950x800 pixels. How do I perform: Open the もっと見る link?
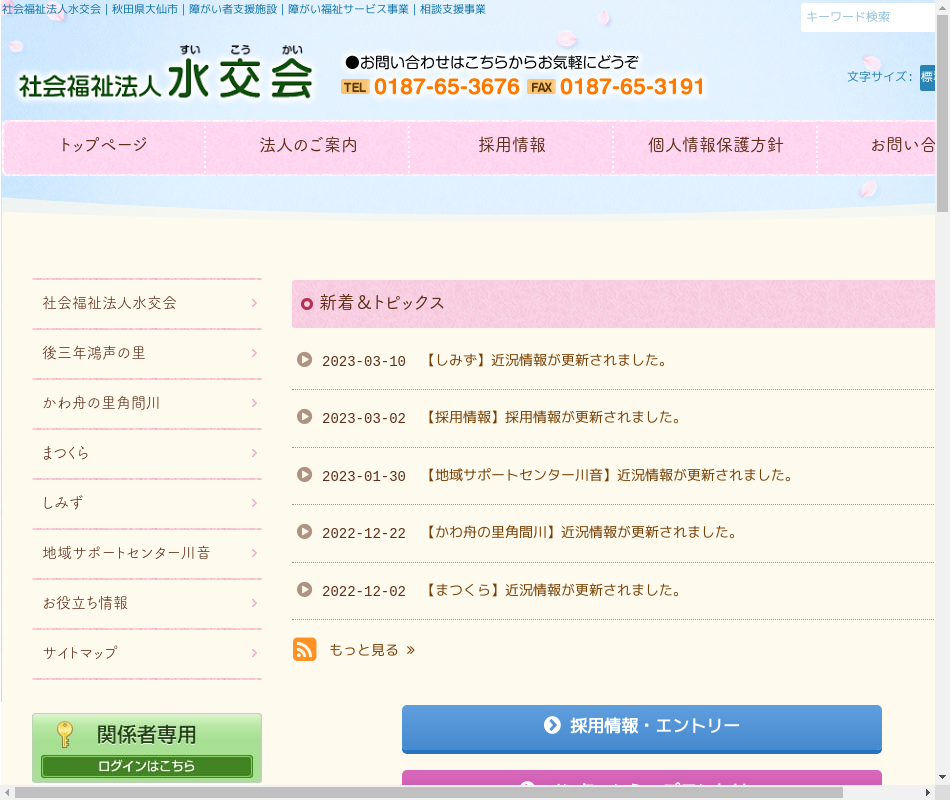pyautogui.click(x=371, y=650)
